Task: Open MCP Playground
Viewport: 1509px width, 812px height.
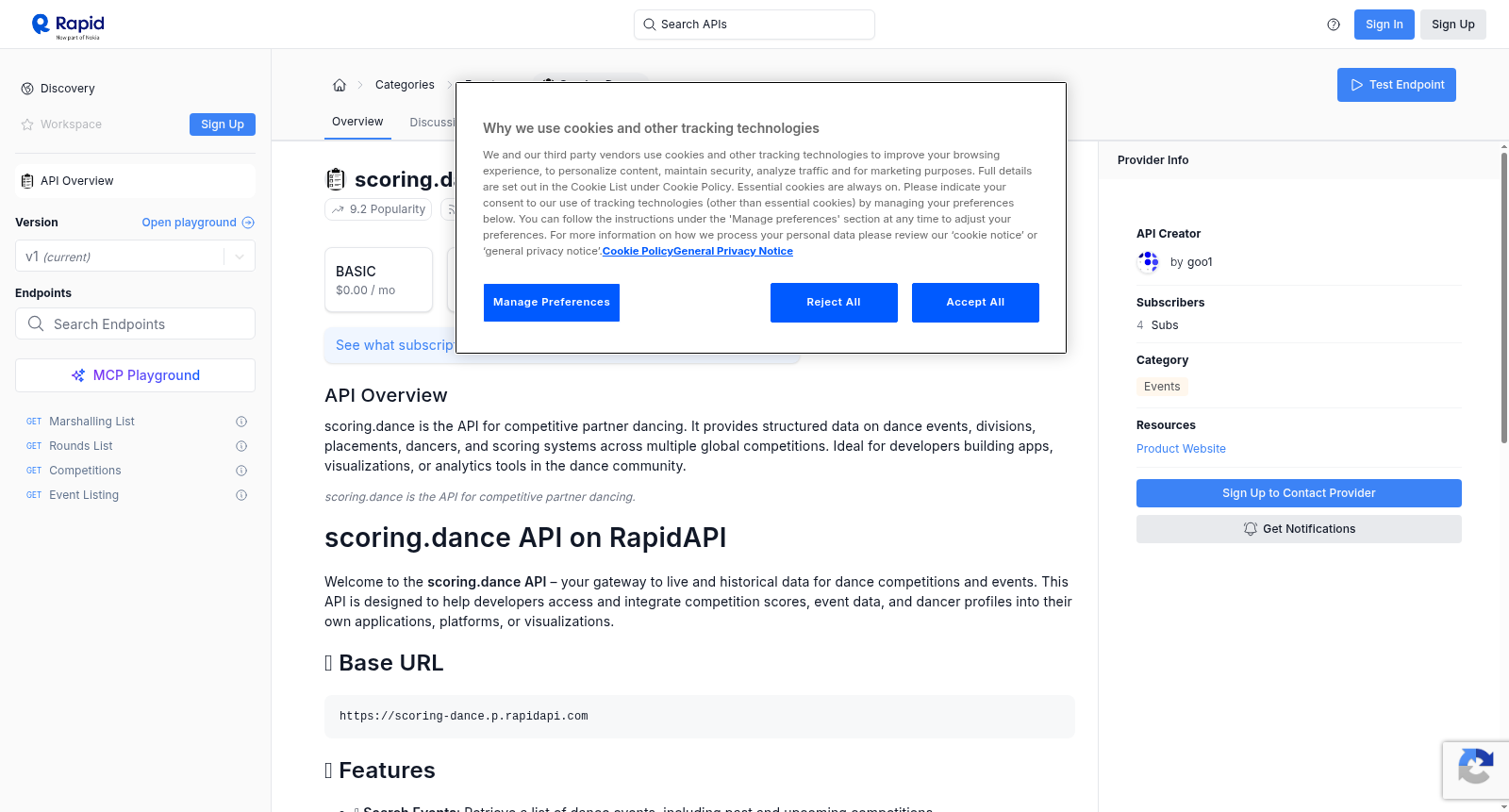Action: (x=136, y=375)
